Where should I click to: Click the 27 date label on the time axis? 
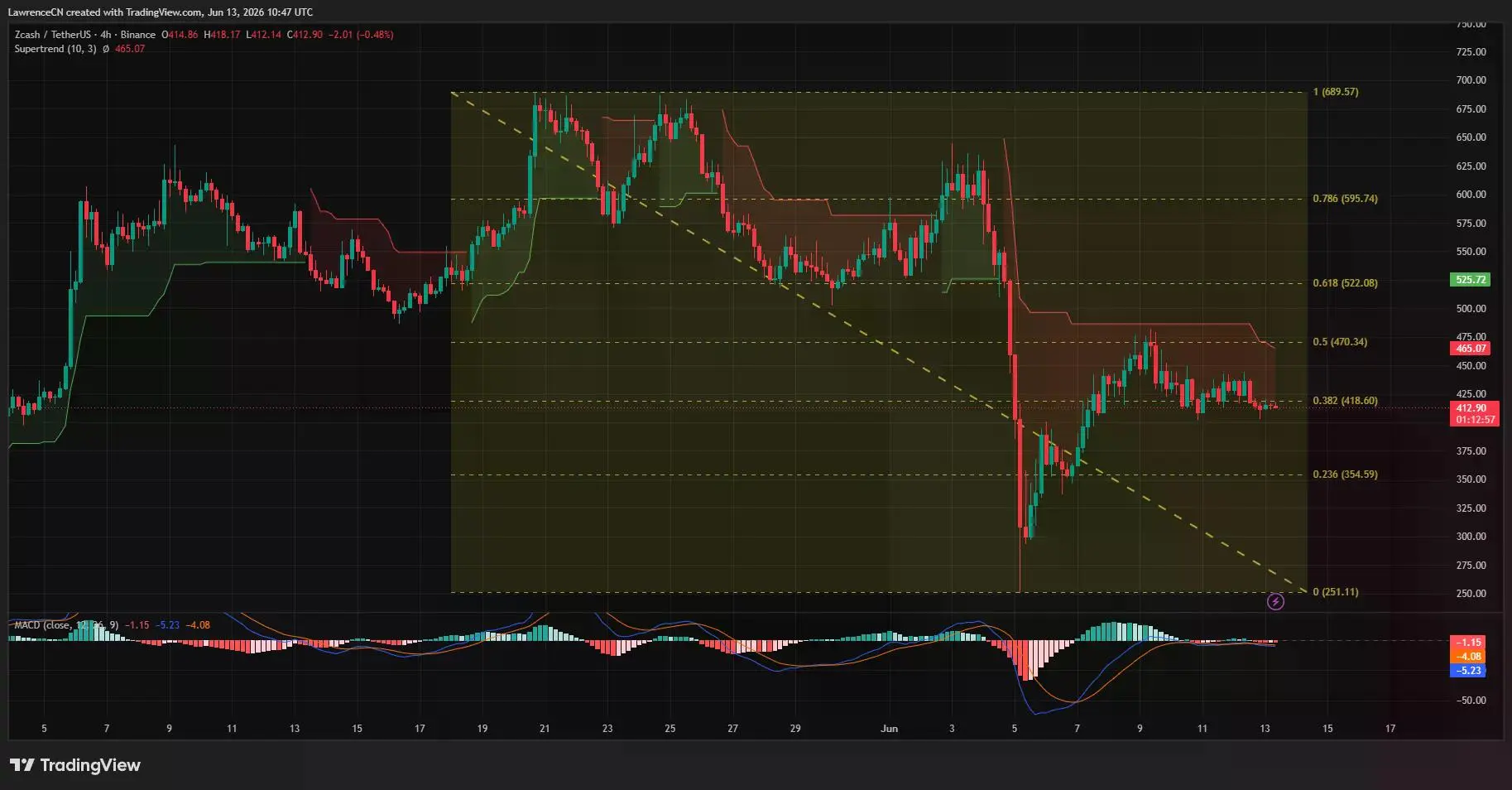pyautogui.click(x=732, y=729)
